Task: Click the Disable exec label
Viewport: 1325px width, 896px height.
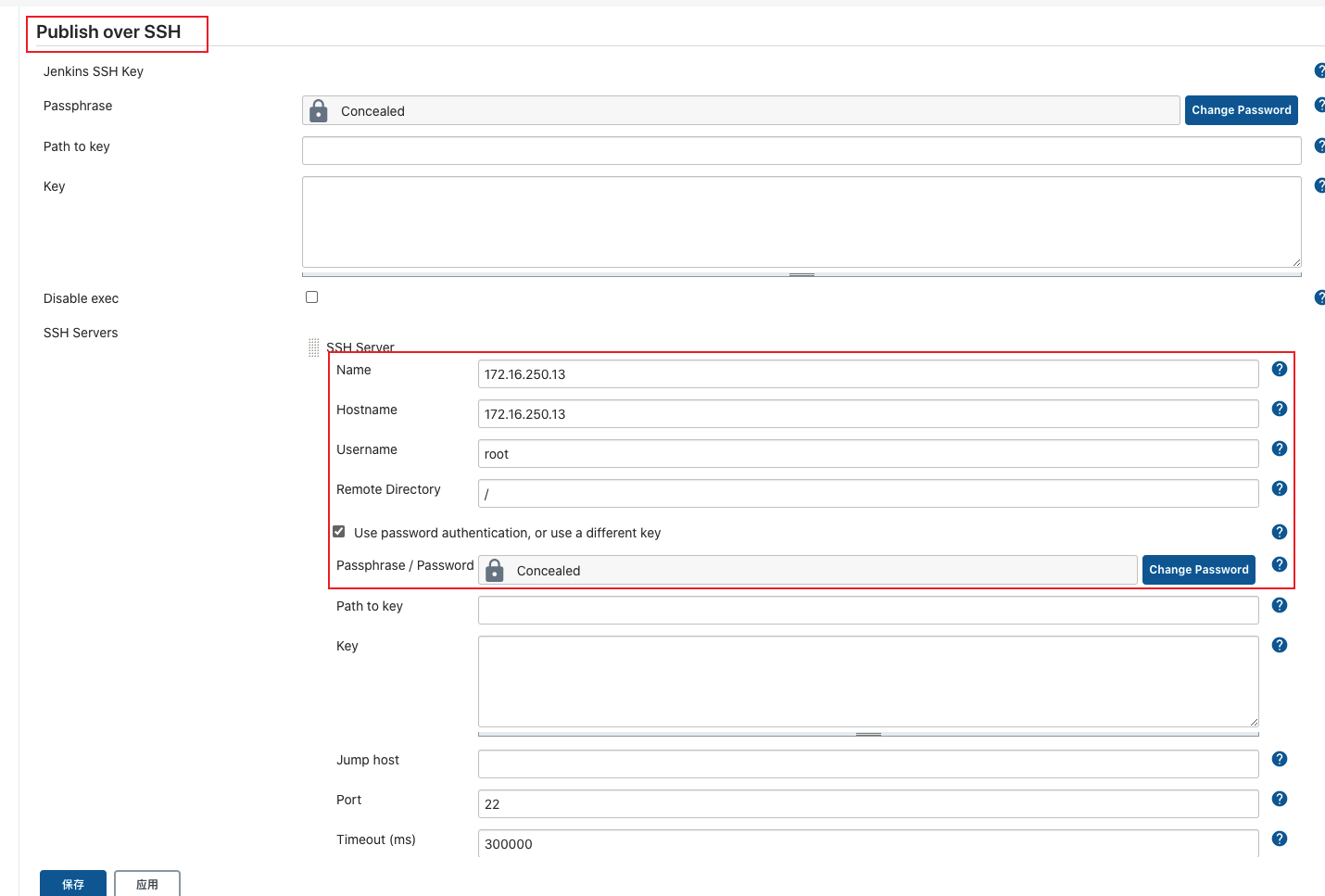Action: click(x=81, y=298)
